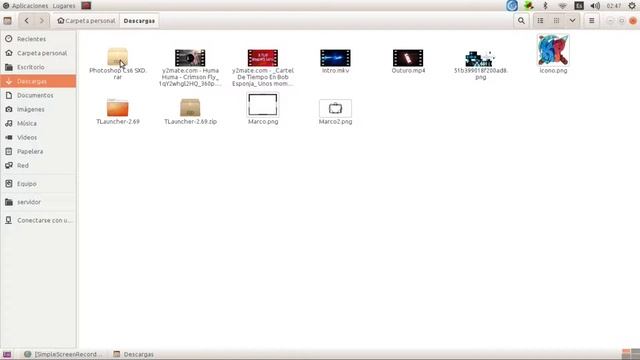Image resolution: width=640 pixels, height=360 pixels.
Task: Open the keyboard layout indicator
Action: [579, 5]
